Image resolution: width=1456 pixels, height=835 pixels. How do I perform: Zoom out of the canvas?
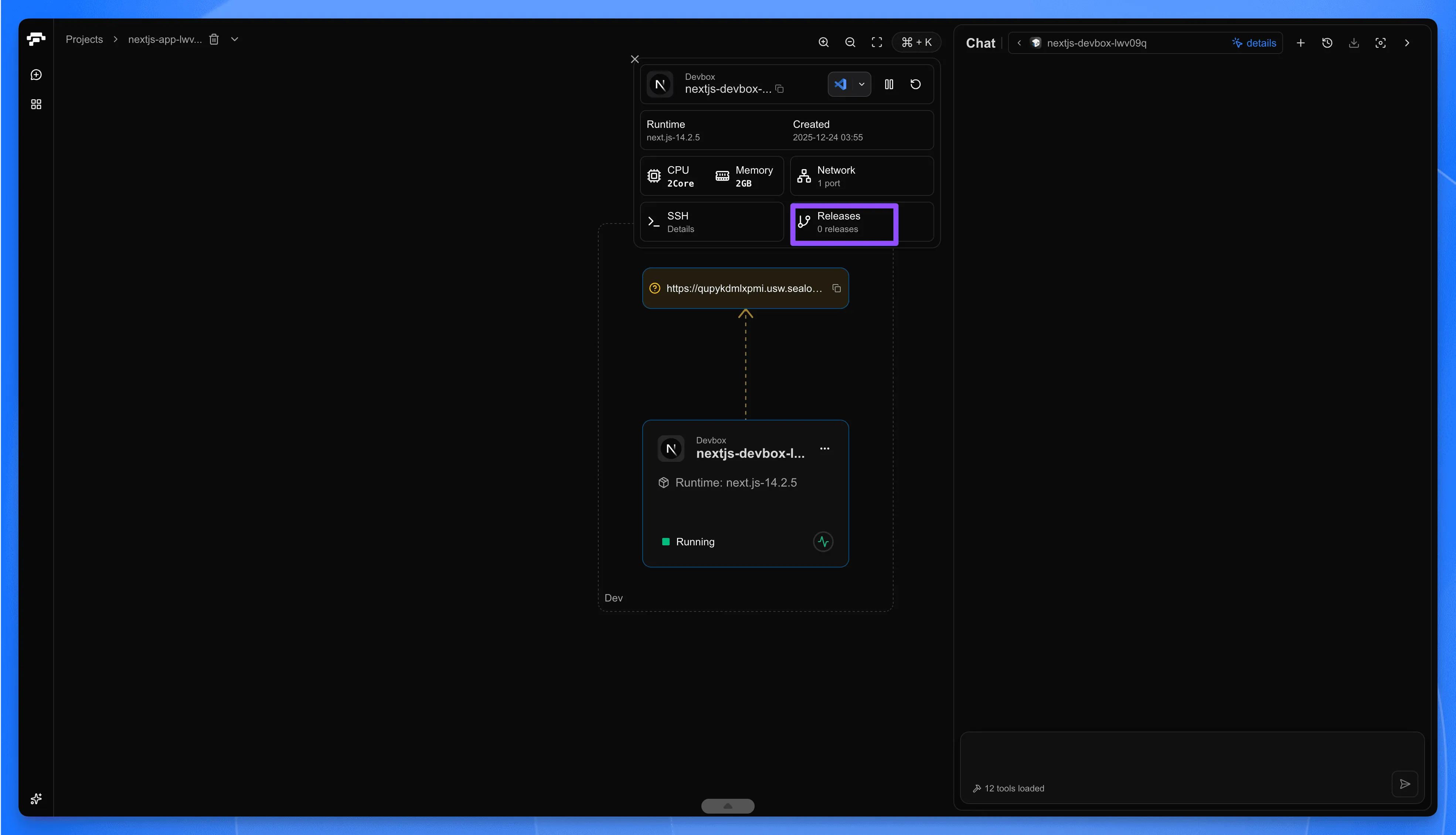tap(850, 42)
